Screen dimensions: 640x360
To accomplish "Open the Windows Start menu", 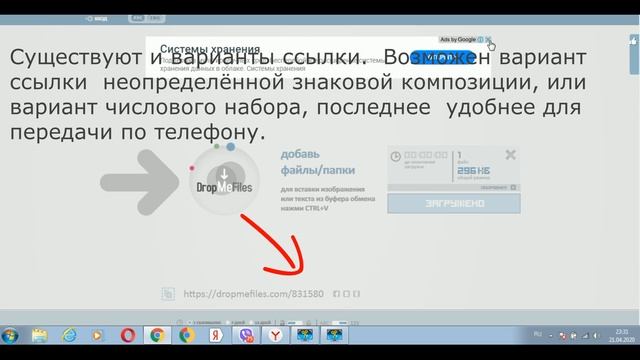I will 10,336.
